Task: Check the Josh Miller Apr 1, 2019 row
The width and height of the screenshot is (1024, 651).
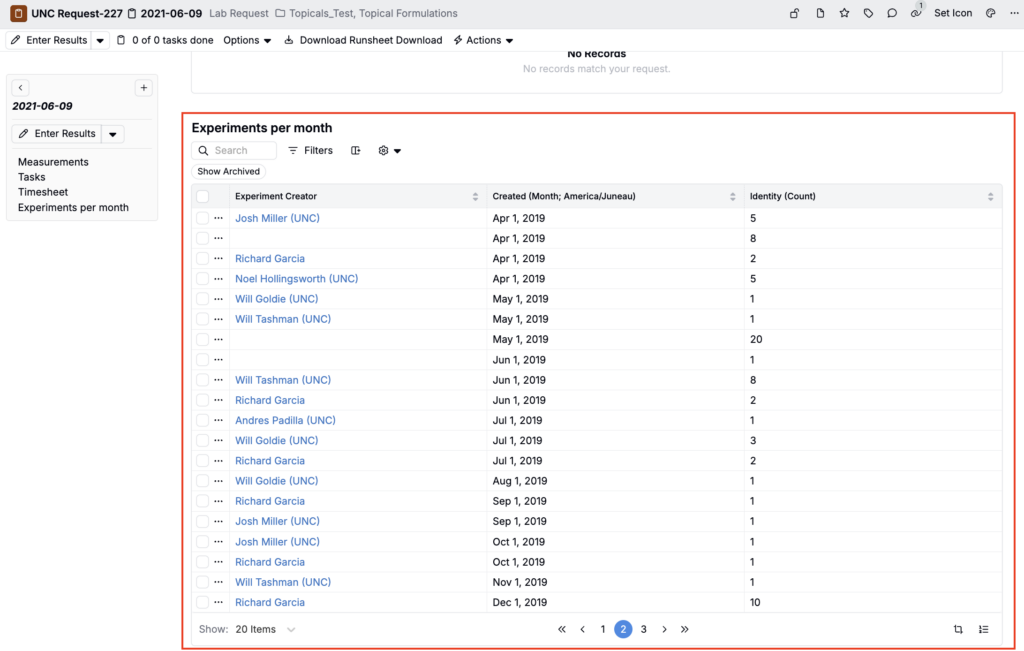Action: (202, 218)
